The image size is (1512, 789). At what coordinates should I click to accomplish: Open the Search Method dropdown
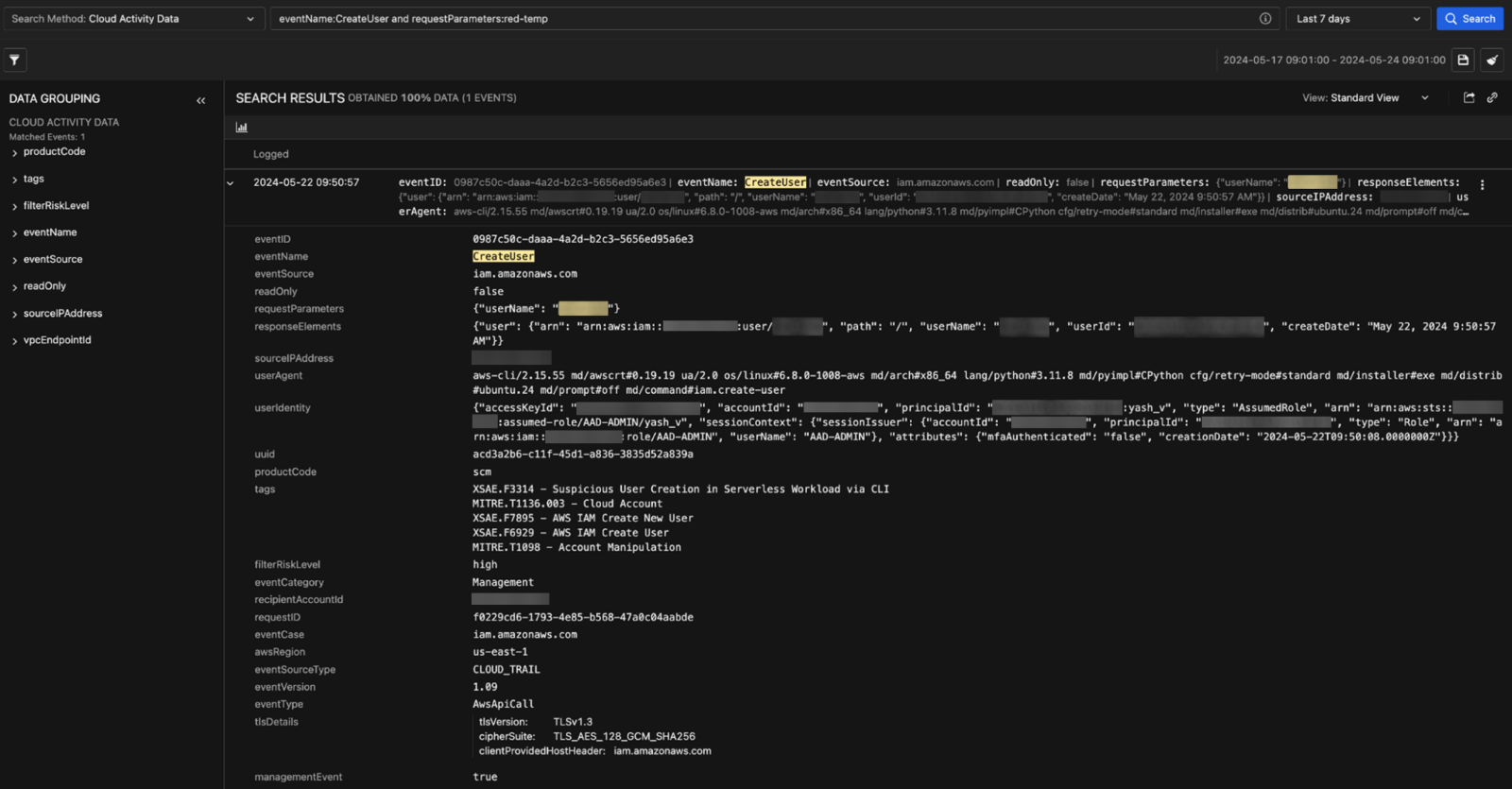click(132, 19)
